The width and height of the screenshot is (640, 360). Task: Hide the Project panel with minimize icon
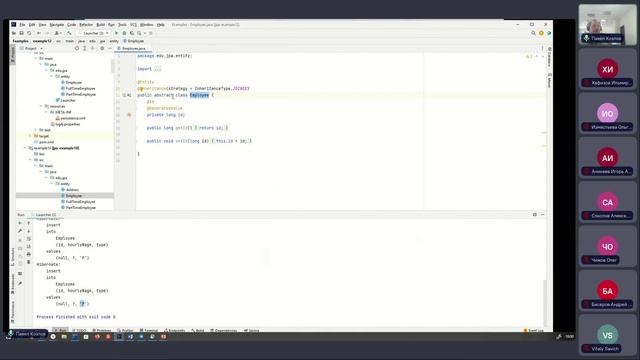(x=109, y=48)
